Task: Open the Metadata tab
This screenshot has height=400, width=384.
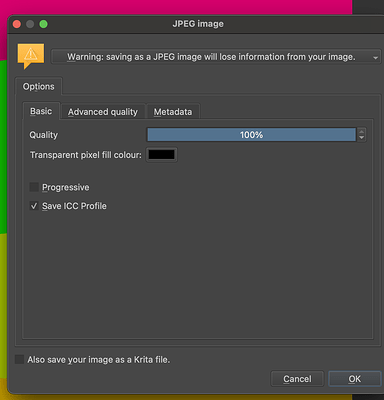Action: [173, 112]
